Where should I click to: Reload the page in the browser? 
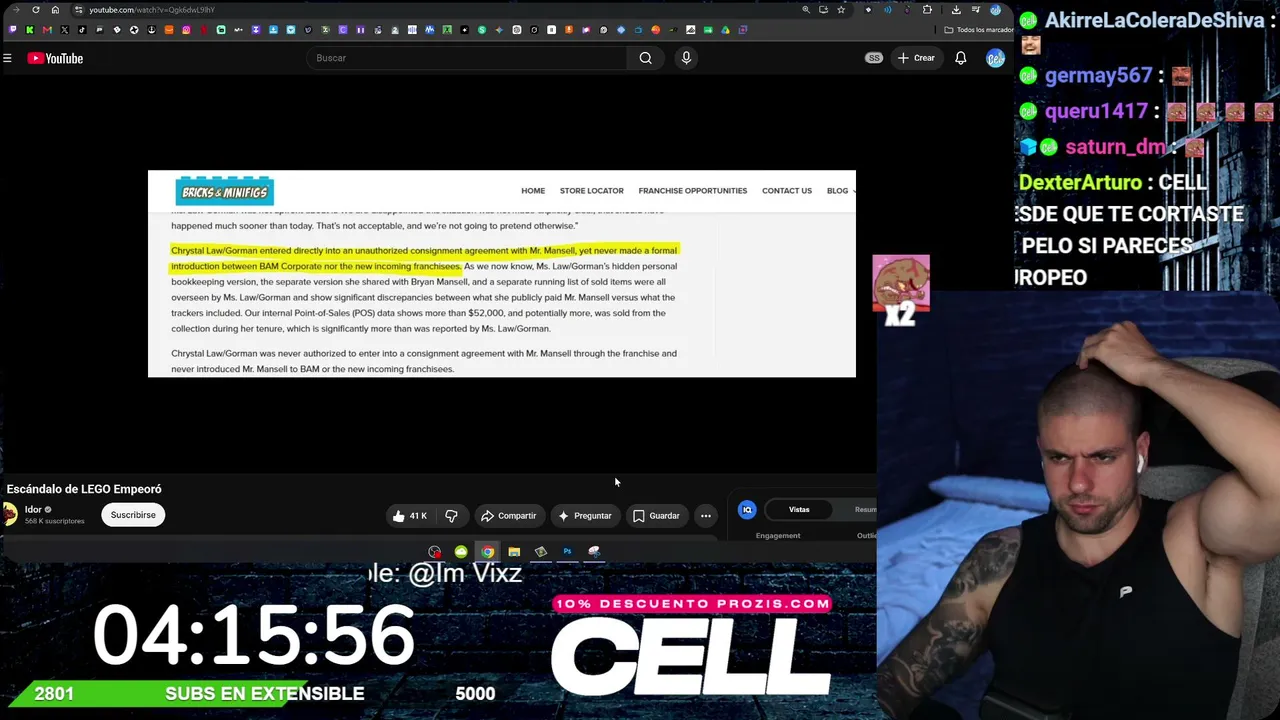click(x=36, y=10)
